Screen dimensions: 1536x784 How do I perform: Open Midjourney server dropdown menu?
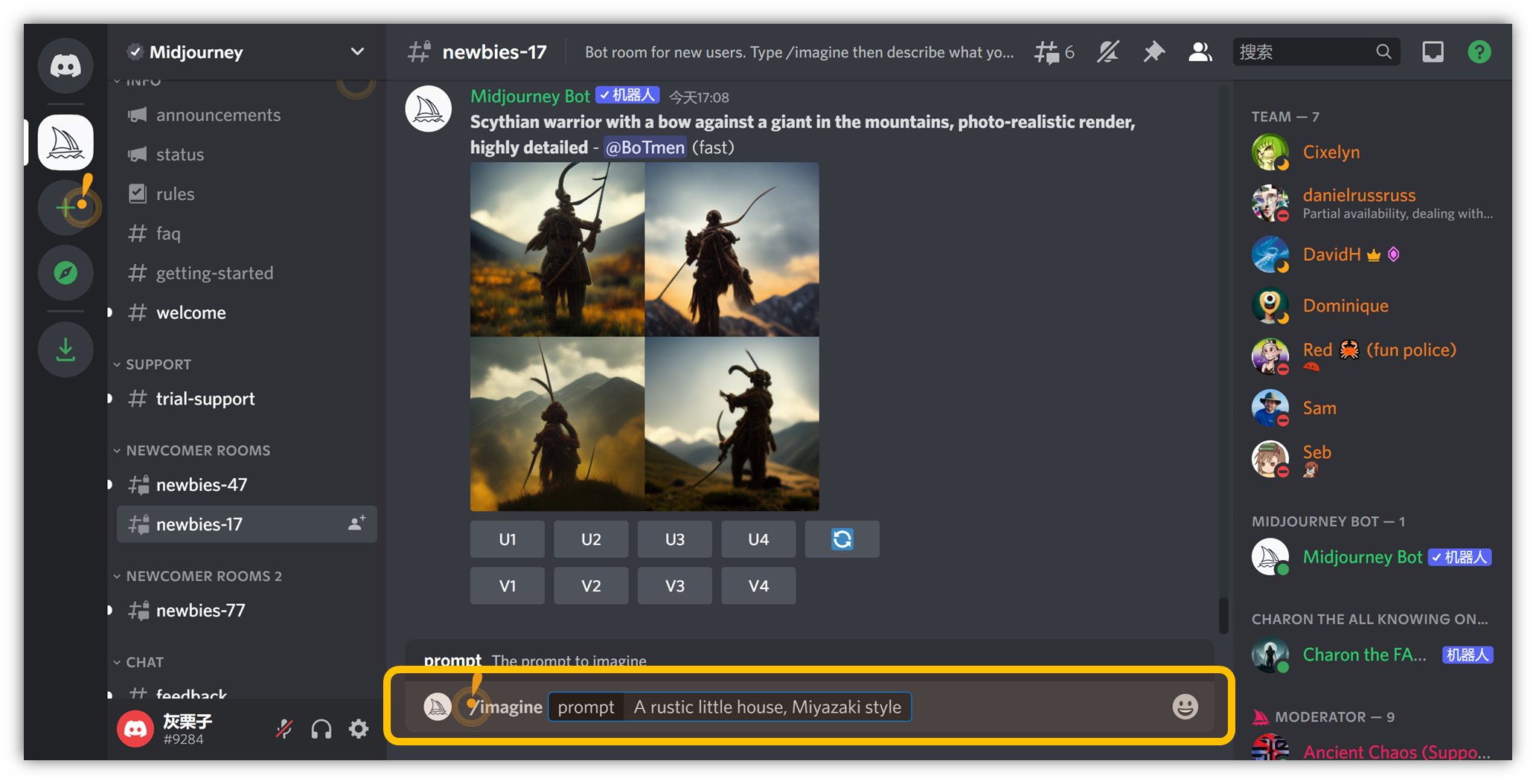coord(357,52)
